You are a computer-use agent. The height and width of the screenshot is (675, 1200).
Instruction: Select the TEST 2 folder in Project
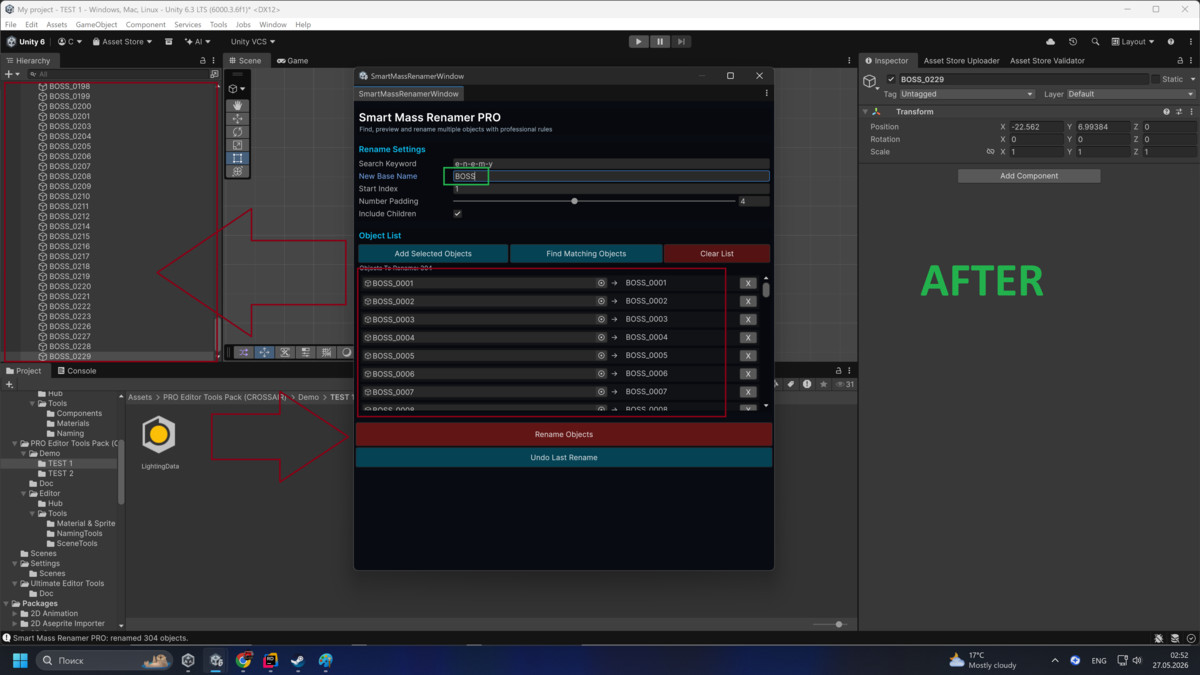pyautogui.click(x=61, y=473)
